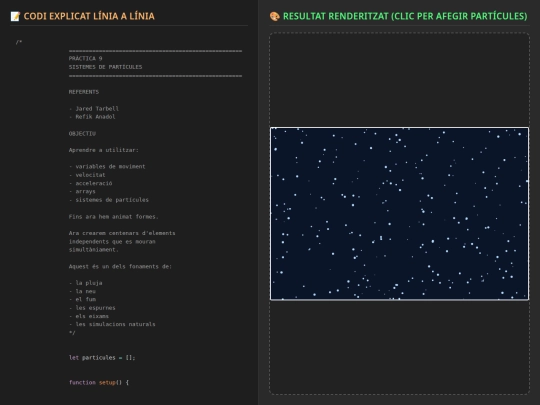
Task: Click the line '- velocitat'
Action: (x=87, y=175)
